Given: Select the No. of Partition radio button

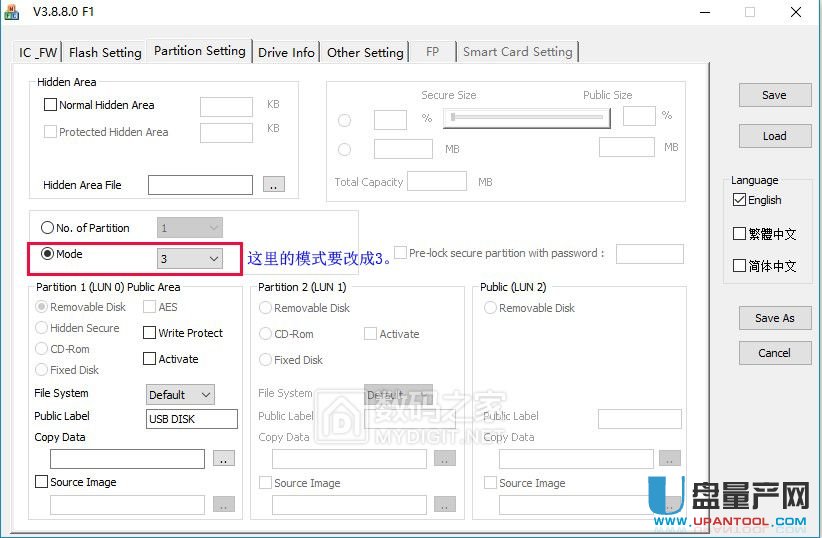Looking at the screenshot, I should pos(48,228).
